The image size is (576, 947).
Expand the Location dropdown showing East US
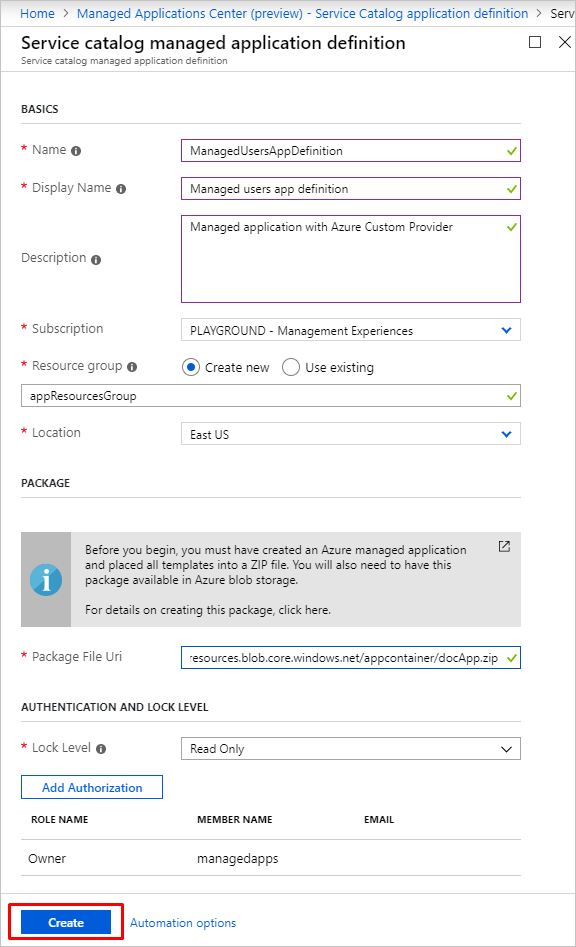[x=350, y=433]
